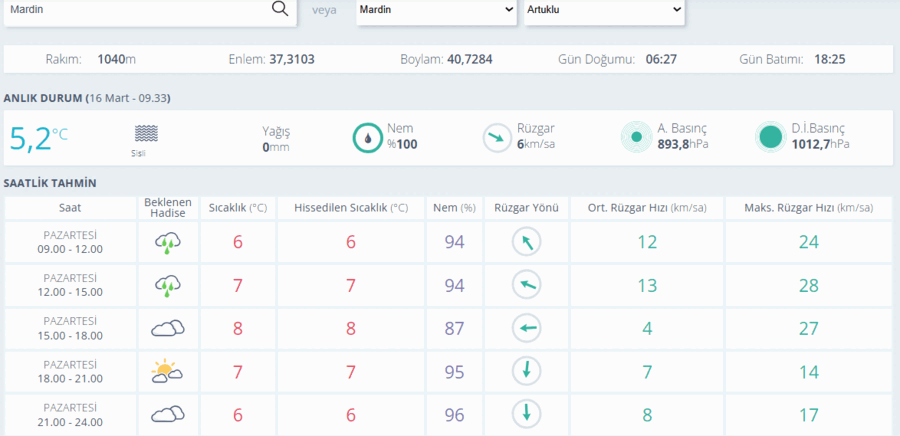900x436 pixels.
Task: Click the current temperature 5,2°C reading
Action: pyautogui.click(x=38, y=138)
